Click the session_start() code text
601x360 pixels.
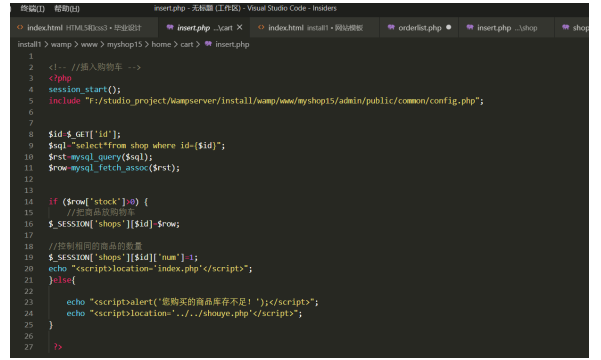(84, 90)
